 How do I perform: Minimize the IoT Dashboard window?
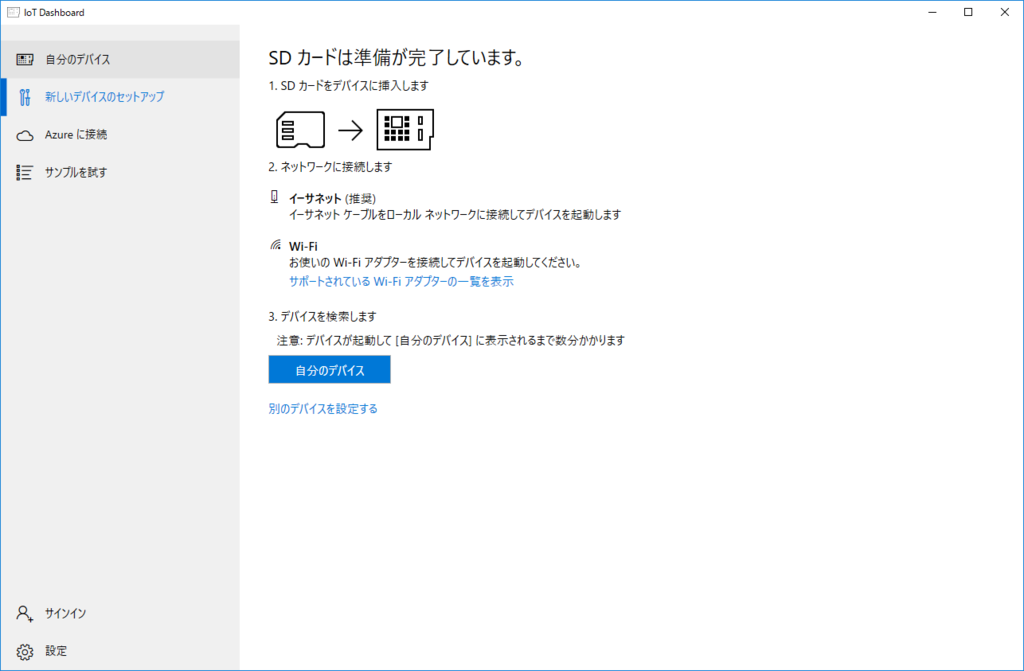[x=933, y=12]
